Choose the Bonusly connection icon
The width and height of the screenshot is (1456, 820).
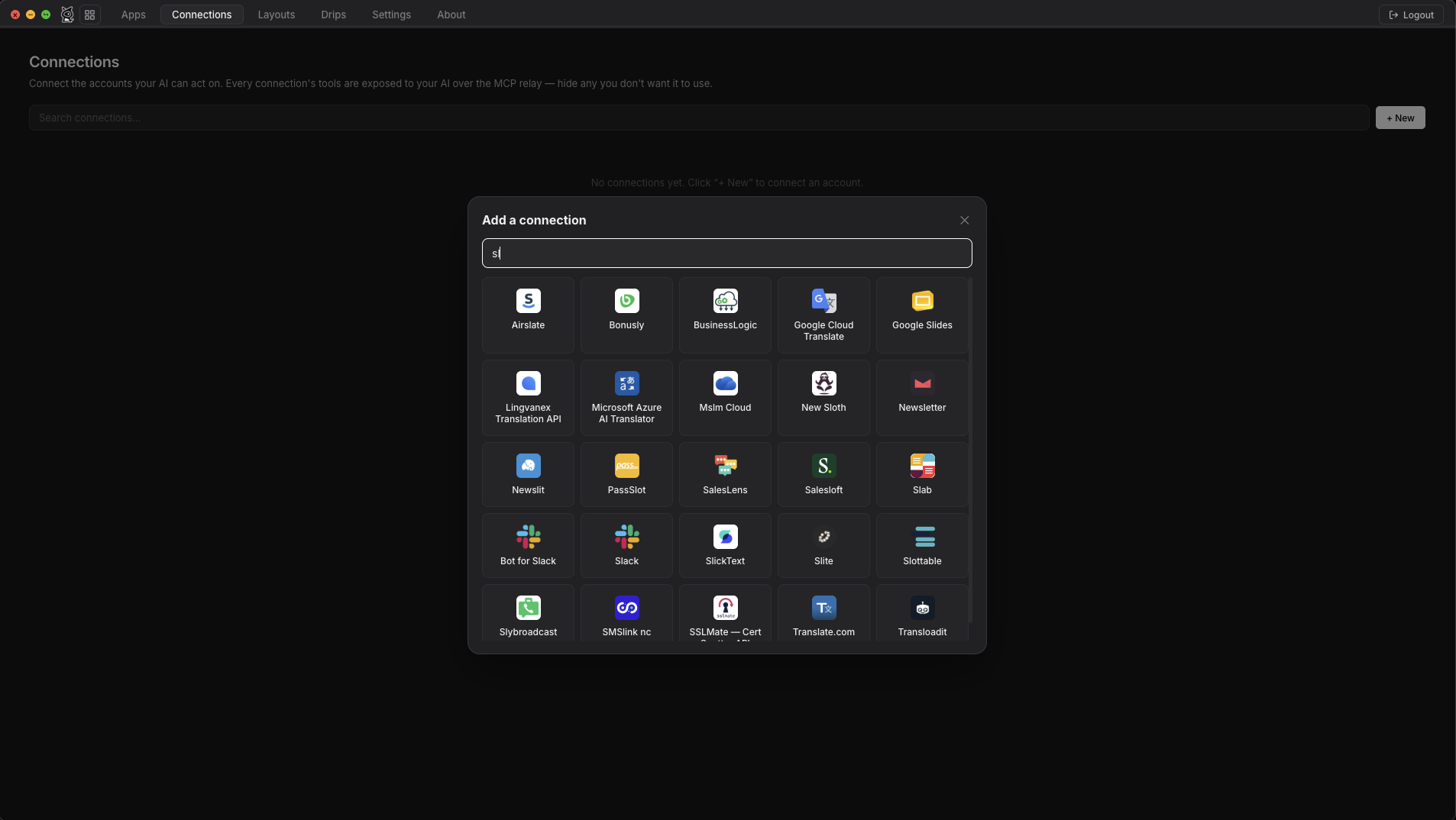(626, 301)
